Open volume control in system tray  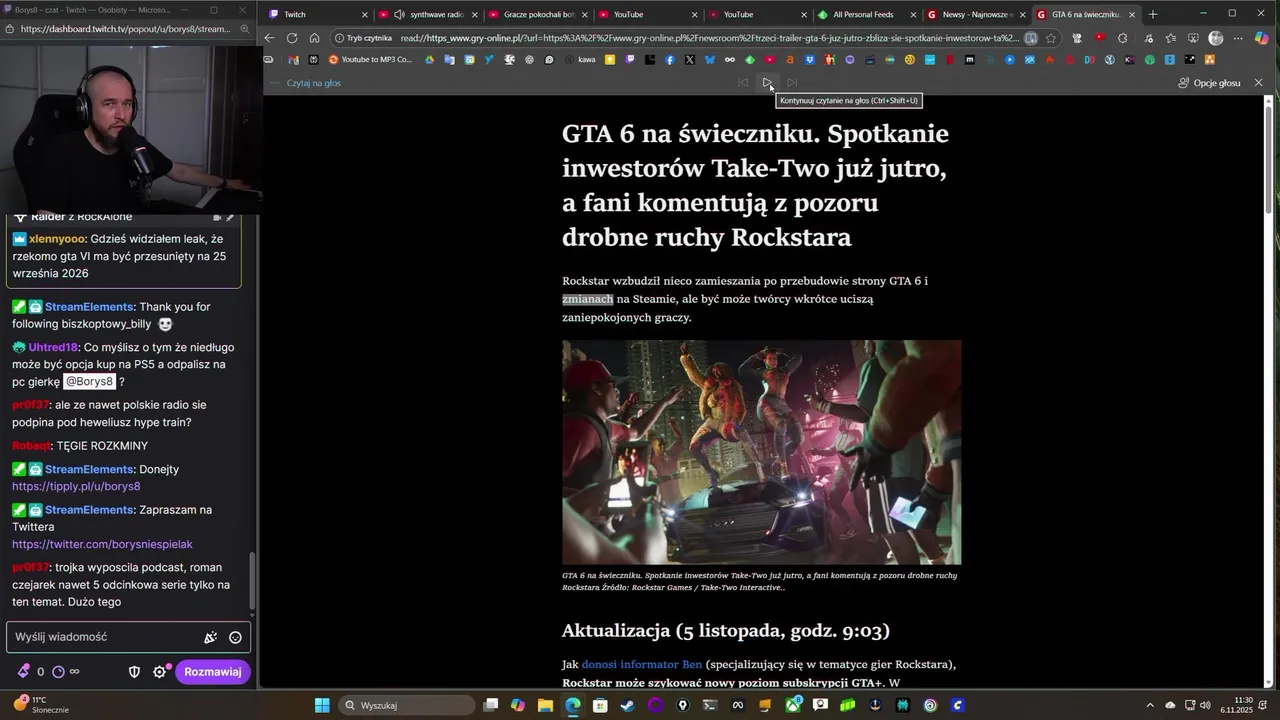(x=1205, y=705)
